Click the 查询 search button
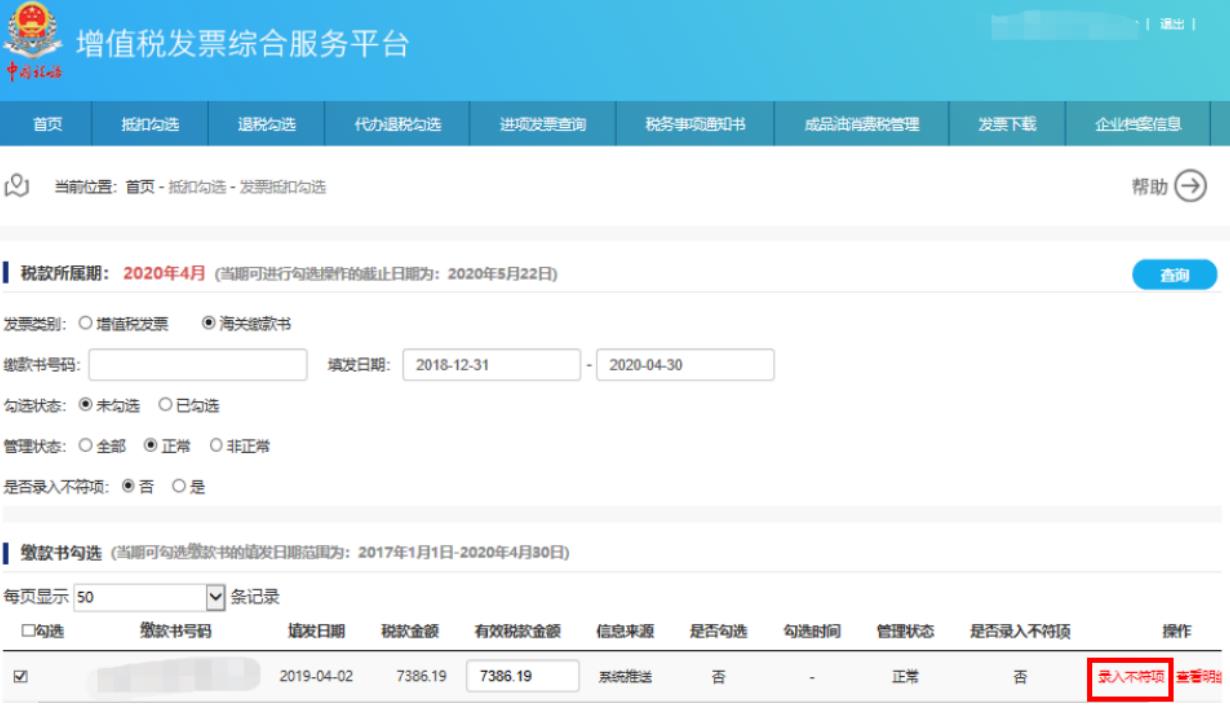The image size is (1230, 706). (x=1174, y=275)
